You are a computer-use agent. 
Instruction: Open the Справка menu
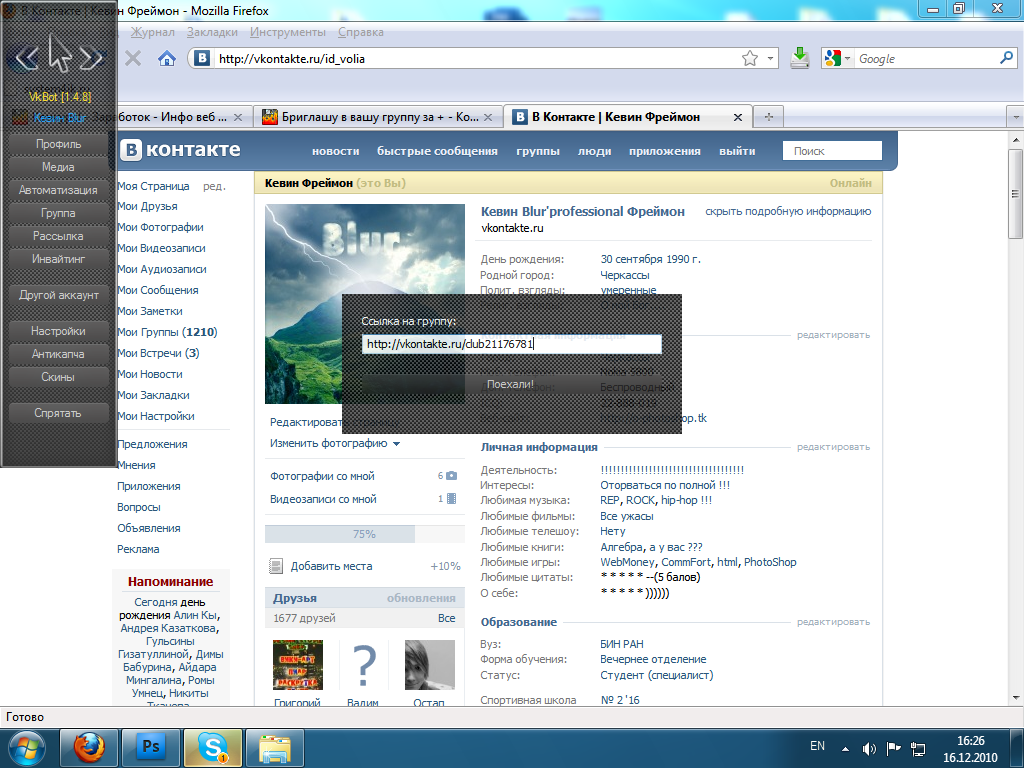point(360,32)
